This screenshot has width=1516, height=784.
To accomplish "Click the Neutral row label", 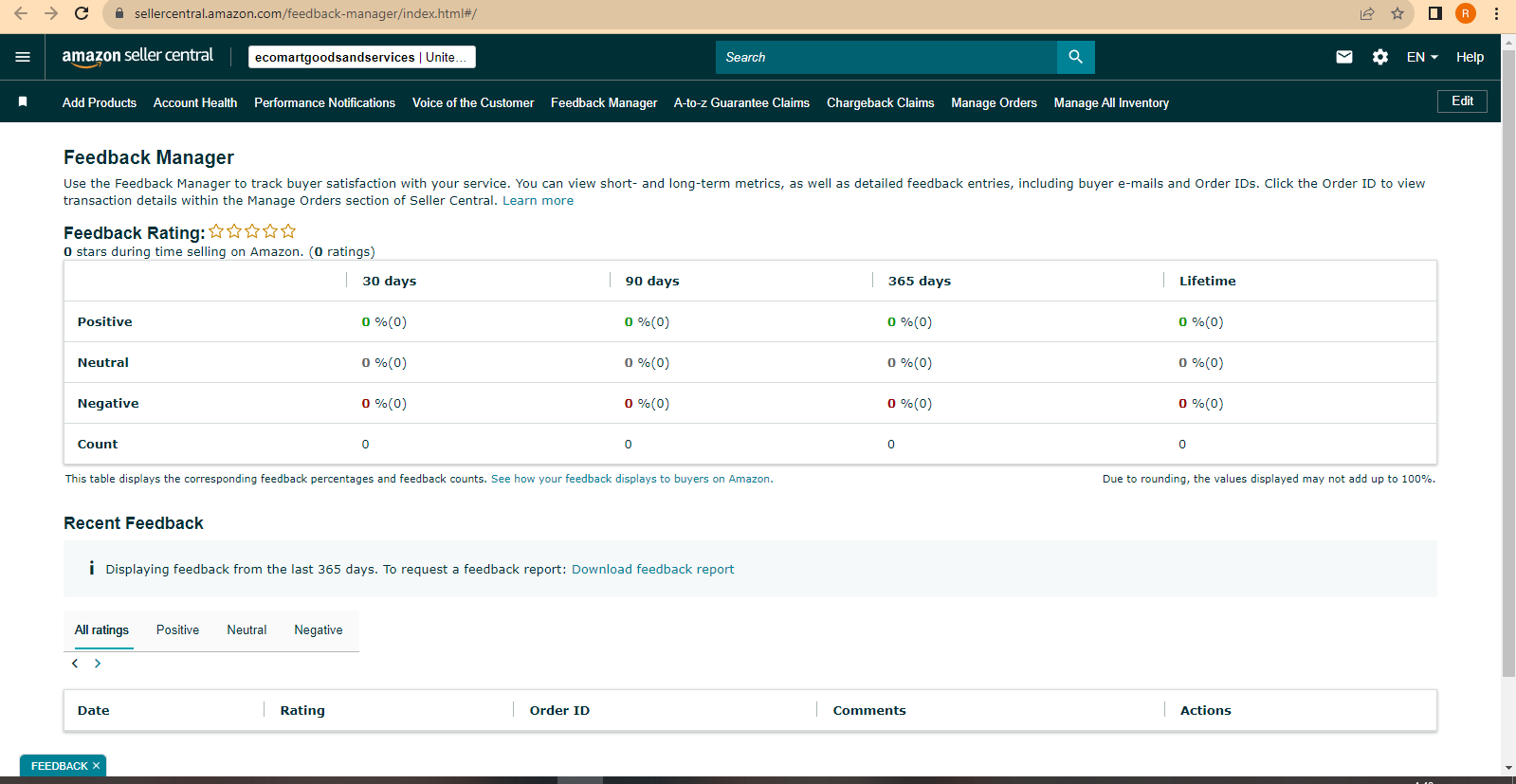I will pos(102,362).
